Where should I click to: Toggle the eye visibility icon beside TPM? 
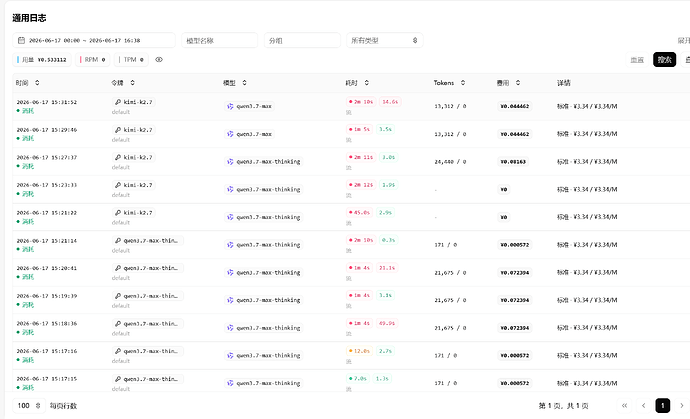pos(159,59)
